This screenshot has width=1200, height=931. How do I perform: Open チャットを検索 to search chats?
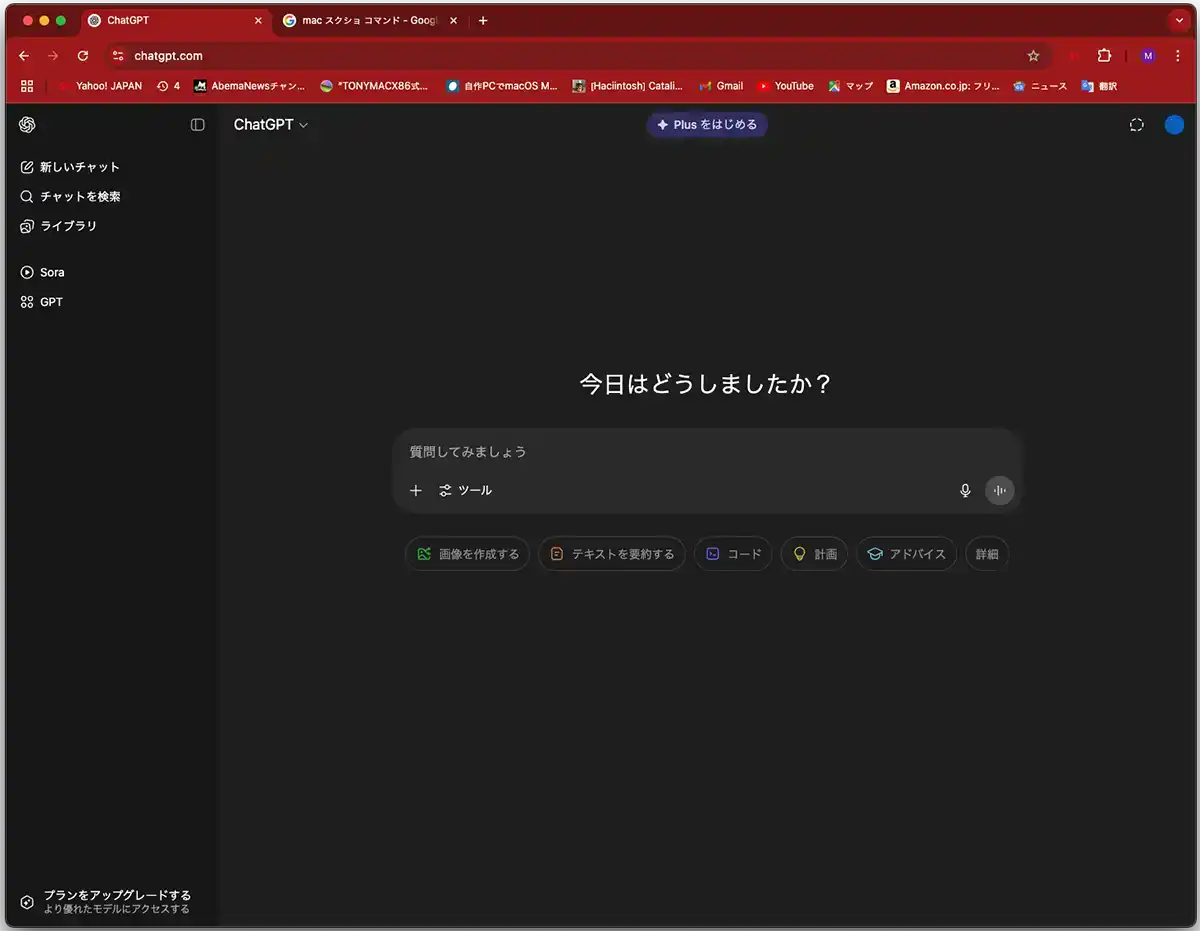[x=71, y=197]
